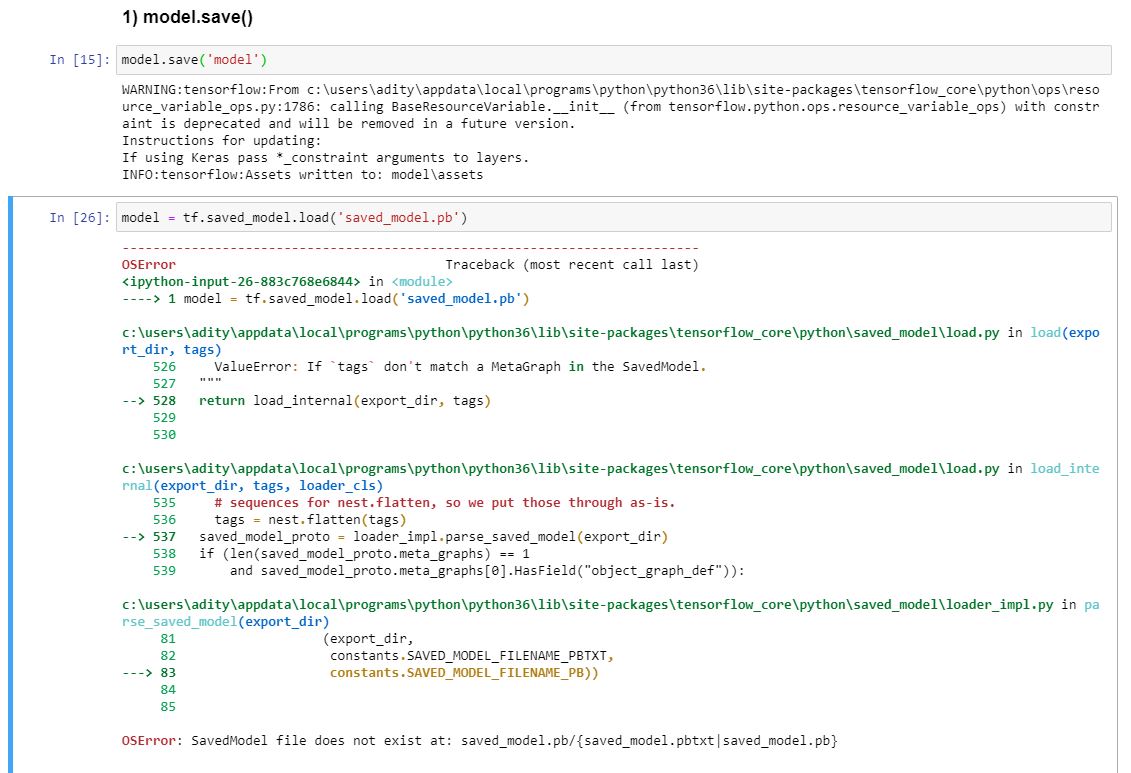Click the heading 1) model.save()
The width and height of the screenshot is (1131, 773).
(x=185, y=16)
